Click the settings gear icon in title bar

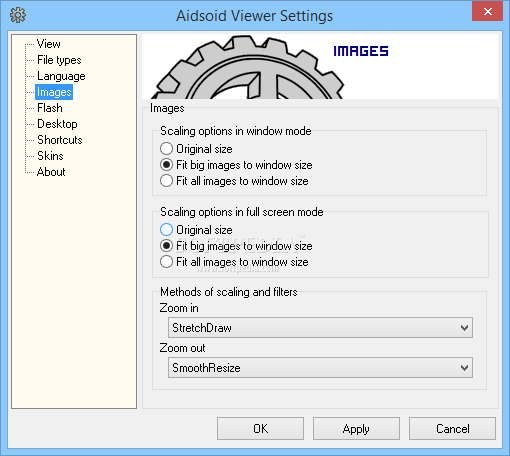click(x=18, y=15)
